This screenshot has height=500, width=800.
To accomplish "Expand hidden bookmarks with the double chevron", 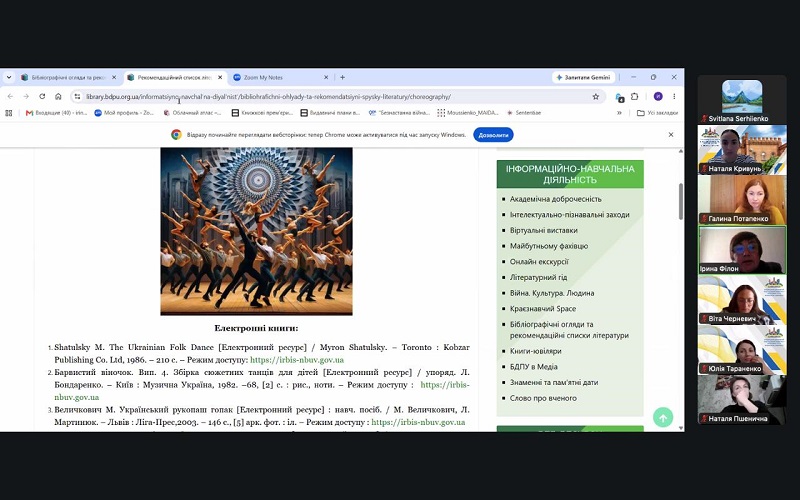I will pos(619,113).
